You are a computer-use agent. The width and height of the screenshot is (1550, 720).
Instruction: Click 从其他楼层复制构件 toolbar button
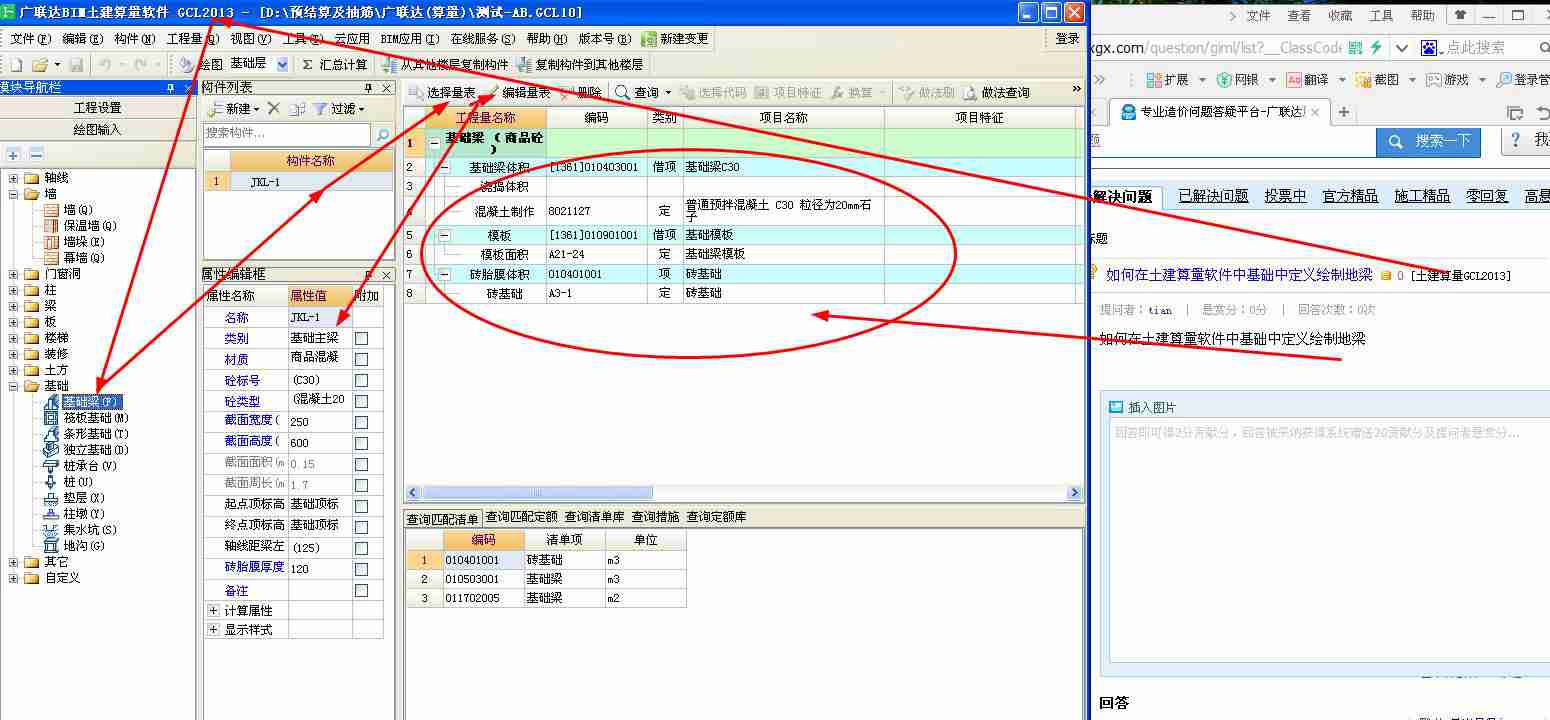pyautogui.click(x=446, y=64)
